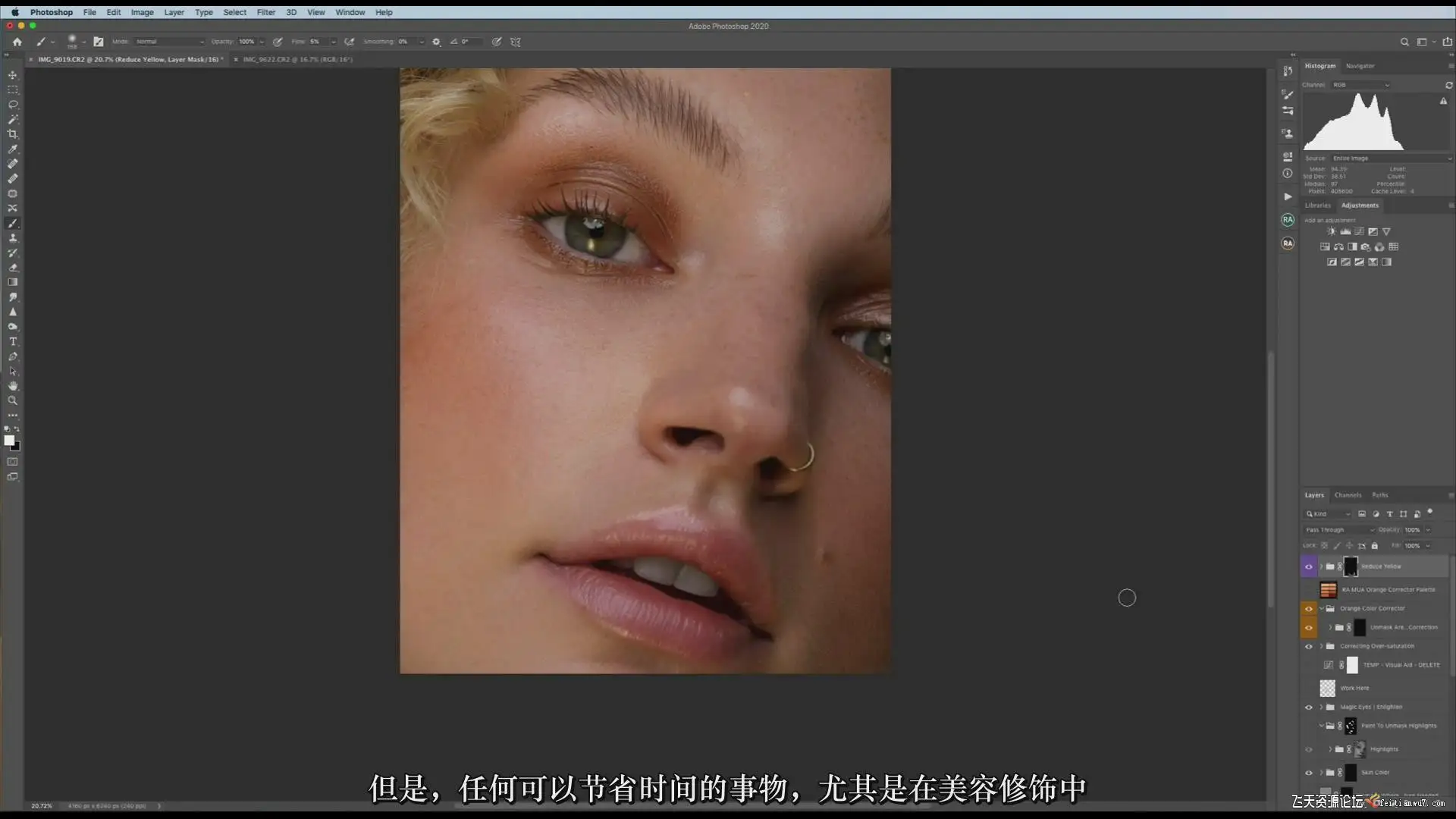Select the Zoom tool
This screenshot has height=819, width=1456.
pyautogui.click(x=12, y=400)
